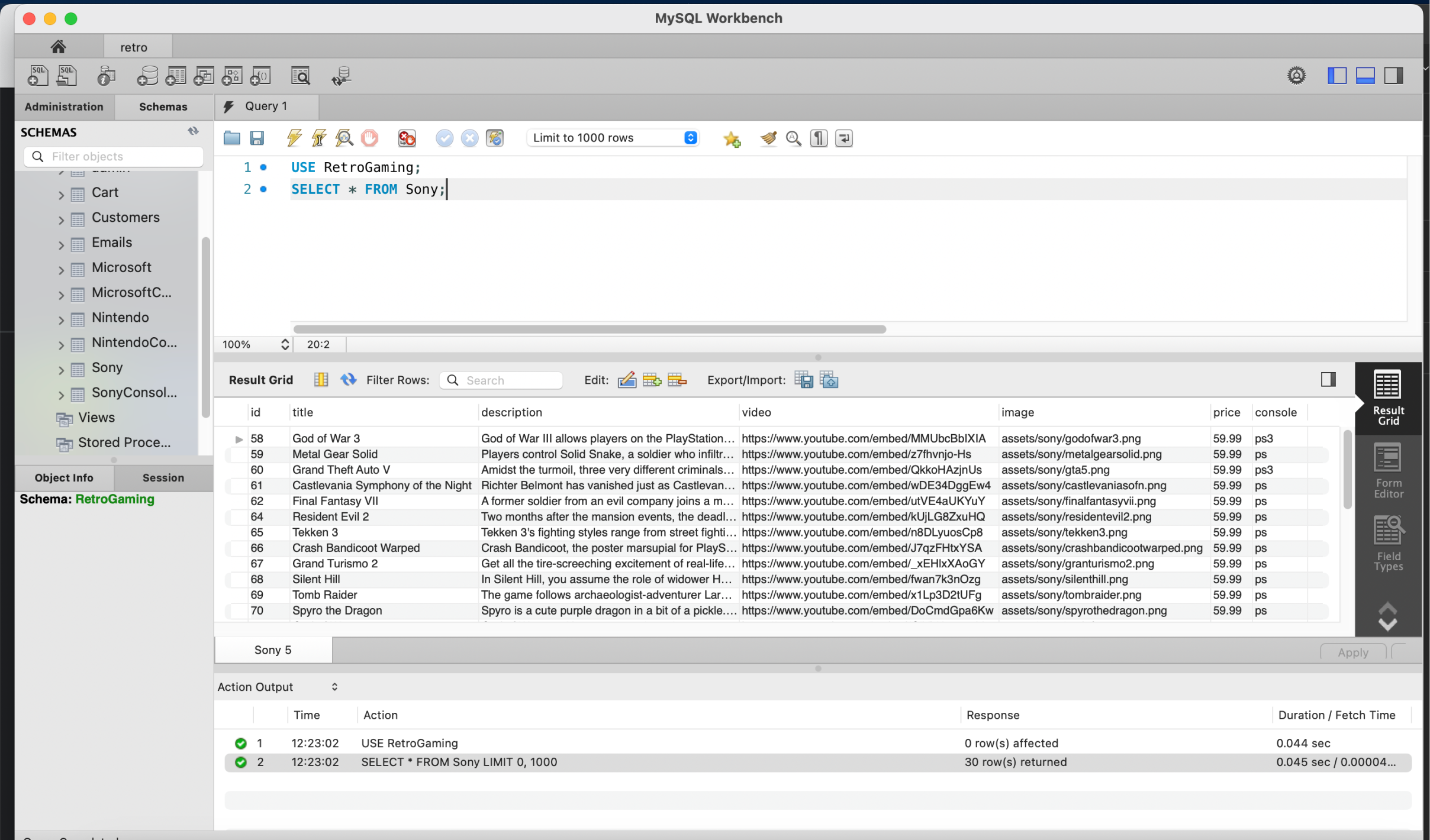The width and height of the screenshot is (1430, 840).
Task: Create a new view icon
Action: [x=204, y=76]
